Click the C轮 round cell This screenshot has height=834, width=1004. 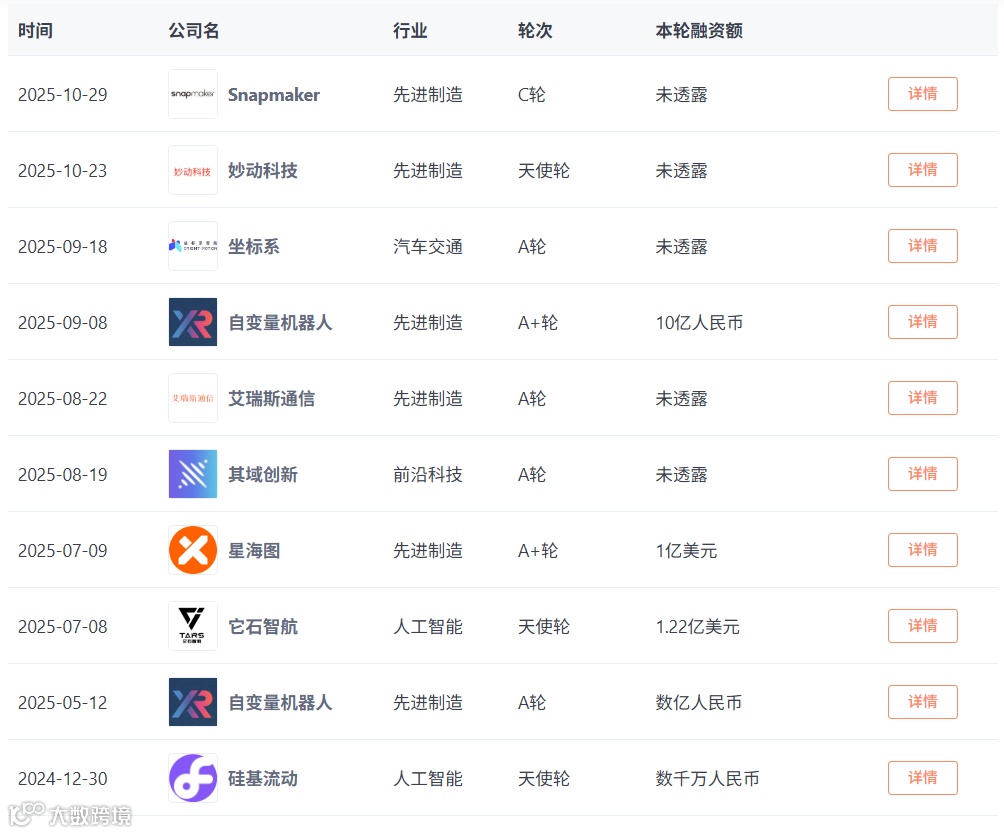pos(531,95)
